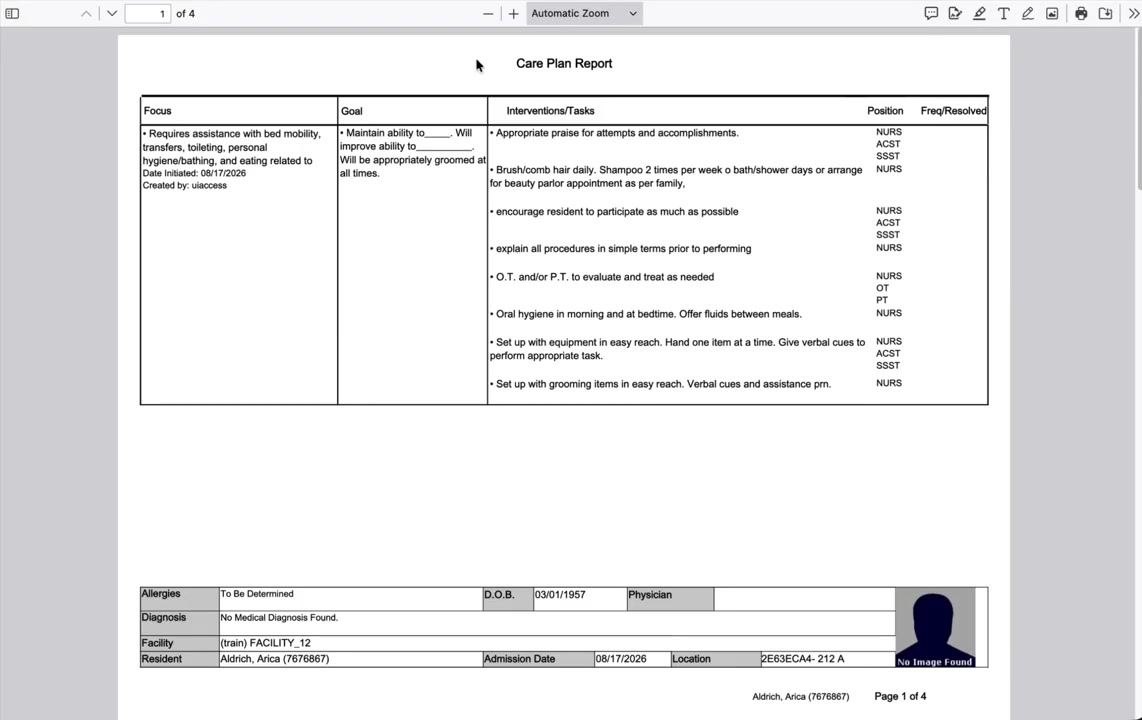Screen dimensions: 1142x720
Task: Select the Draw pencil tool
Action: [1028, 13]
